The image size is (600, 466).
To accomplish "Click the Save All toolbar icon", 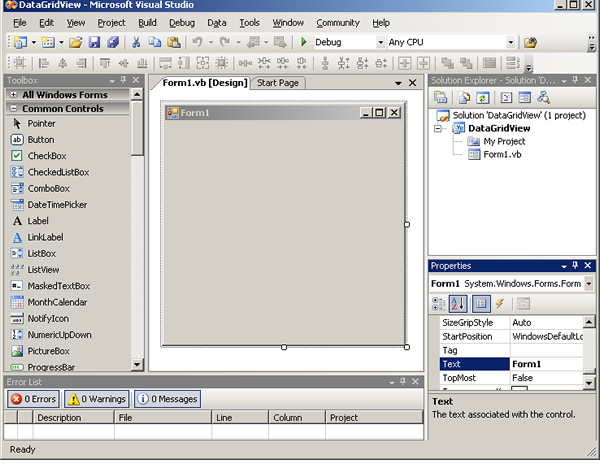I will coord(113,42).
